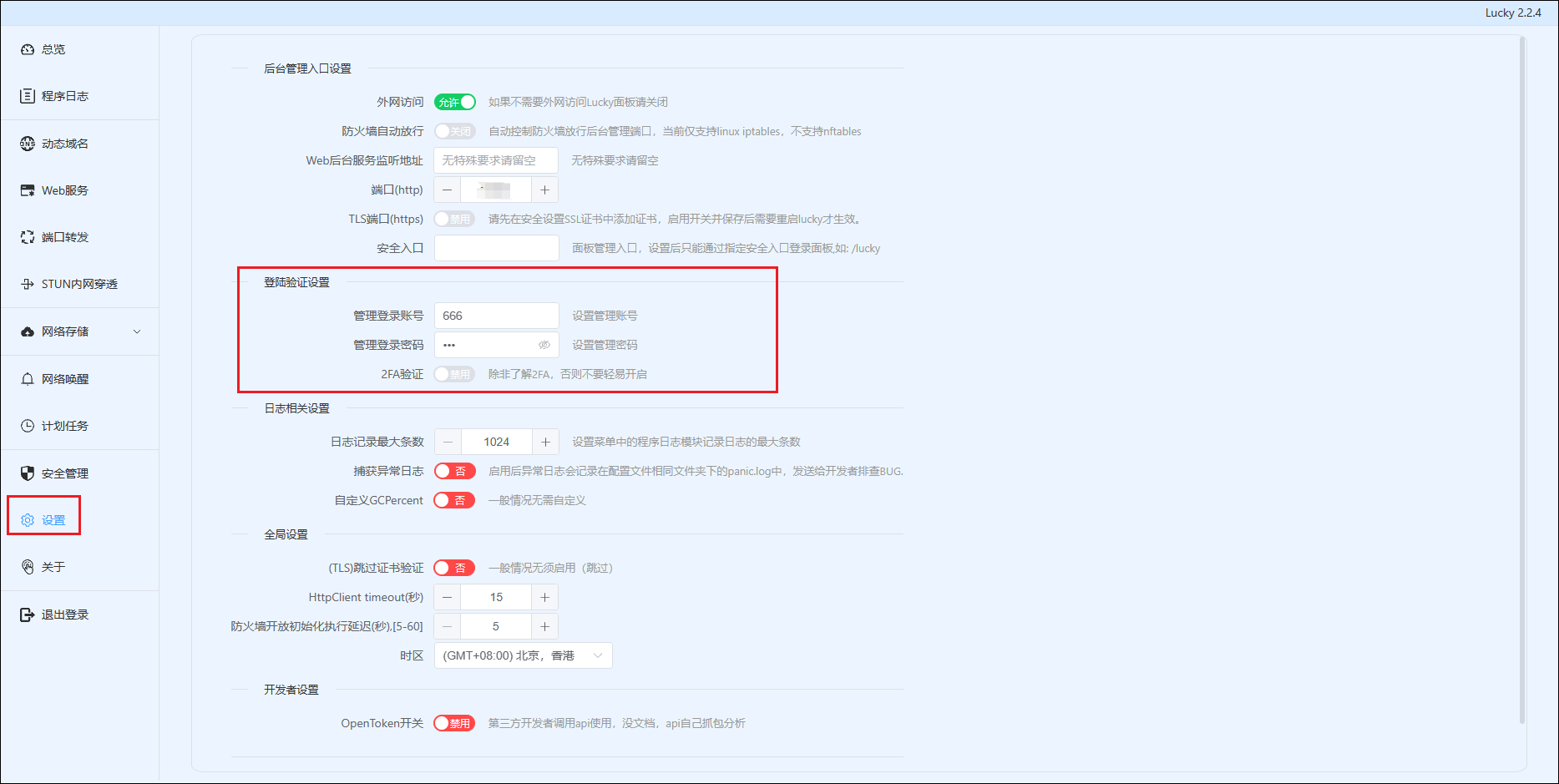Click the 安全入口 input field

(x=496, y=248)
